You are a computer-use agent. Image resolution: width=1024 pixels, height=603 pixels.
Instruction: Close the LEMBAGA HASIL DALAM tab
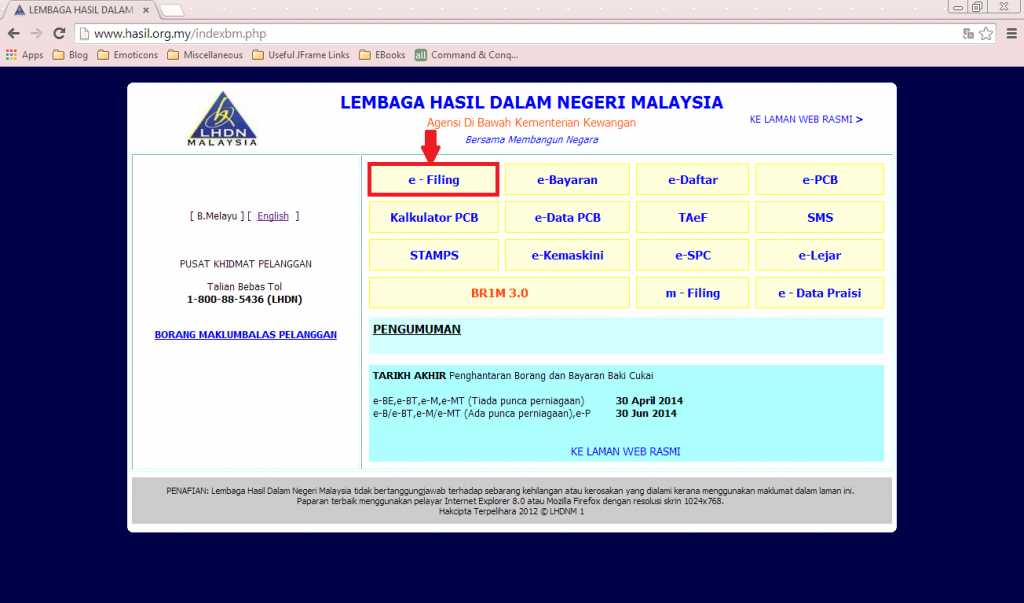click(146, 10)
